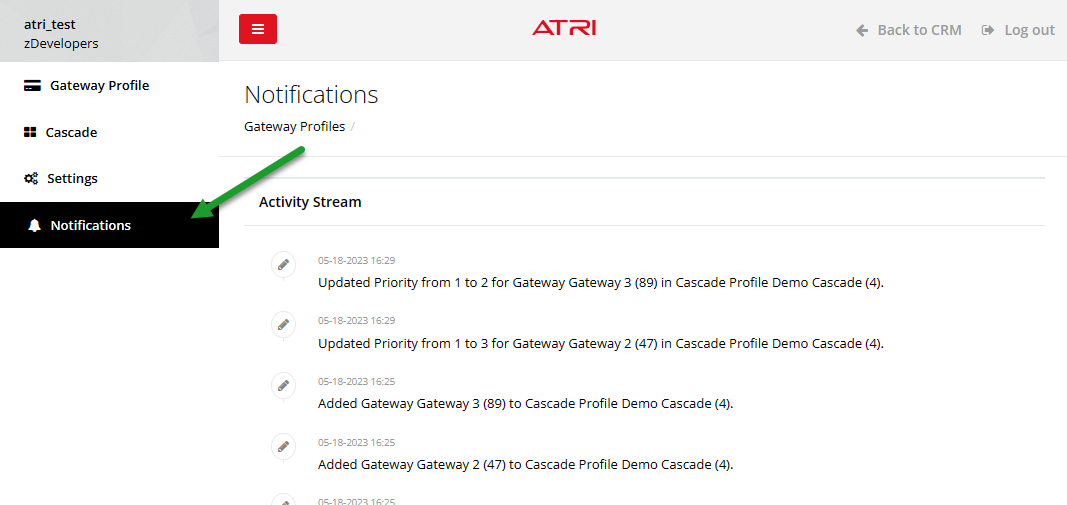Open the Cascade menu item
The image size is (1067, 505).
coord(71,132)
